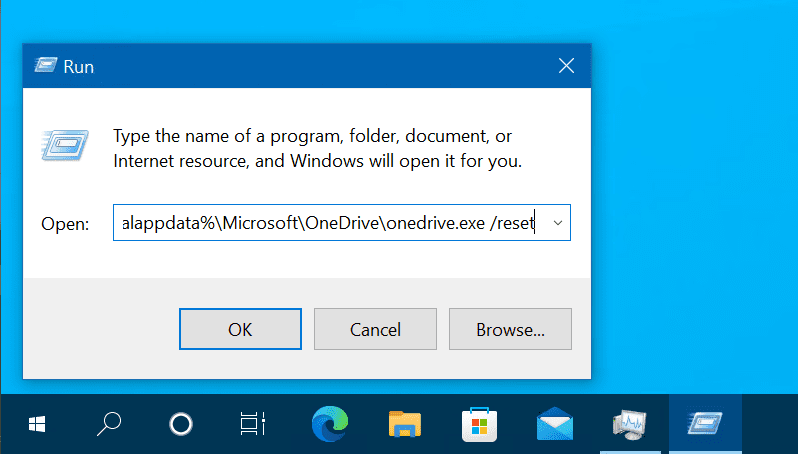Expand the Open command history dropdown
Screen dimensions: 798x454
tap(558, 223)
